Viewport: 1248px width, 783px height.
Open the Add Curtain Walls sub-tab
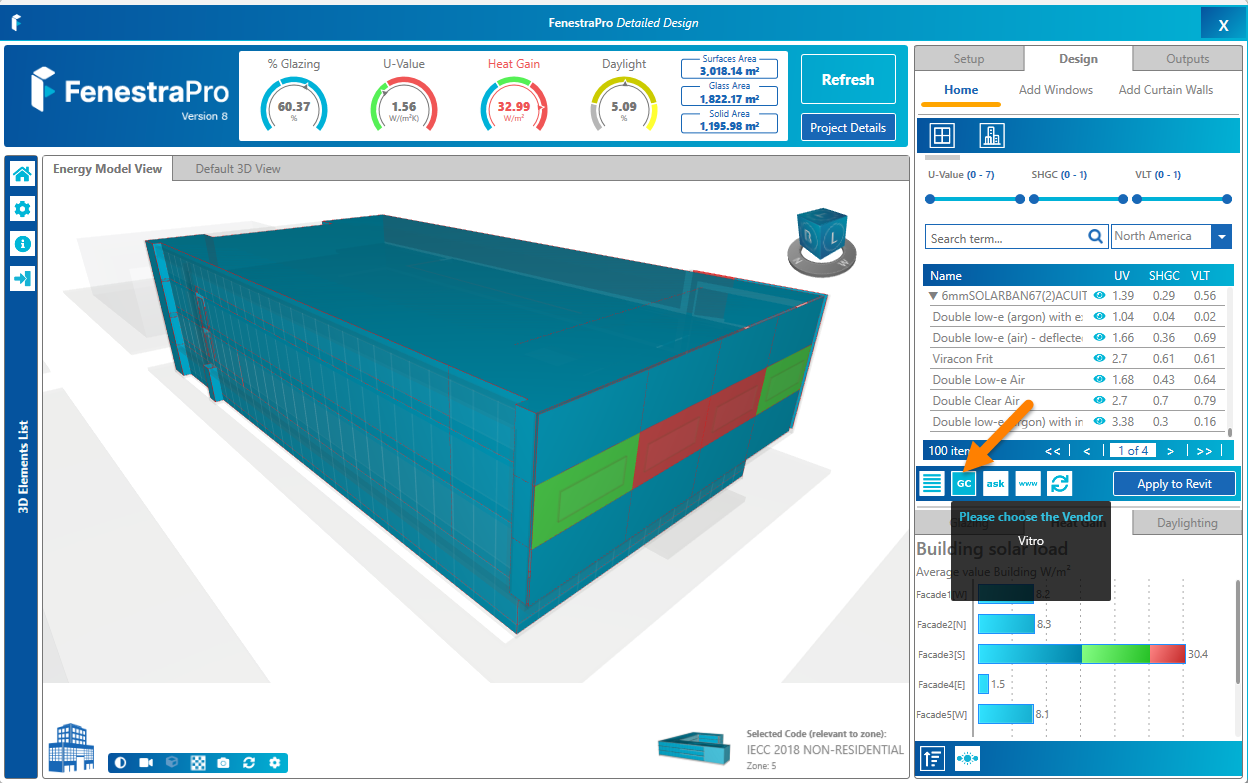click(x=1166, y=90)
